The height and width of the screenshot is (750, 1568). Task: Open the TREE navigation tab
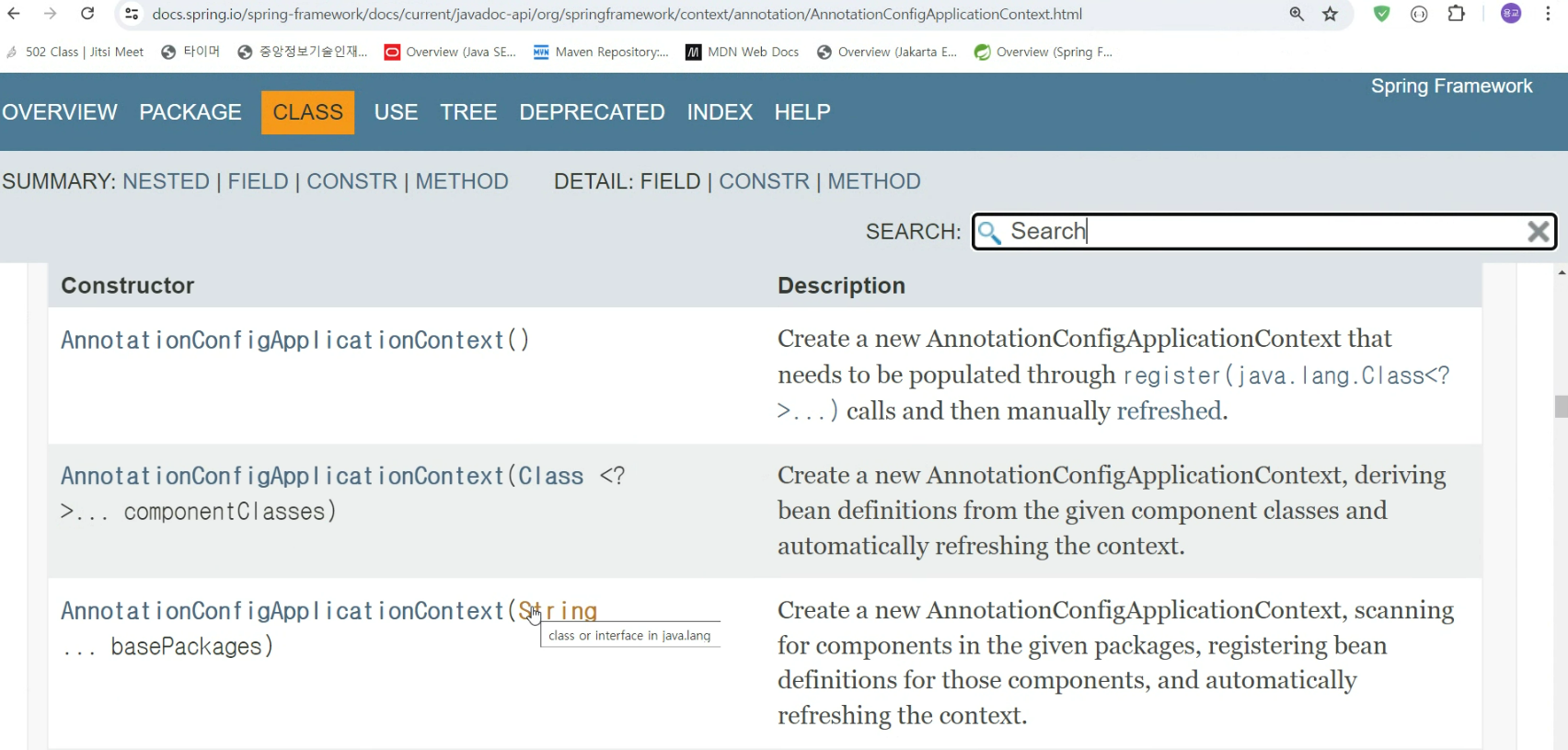[468, 112]
